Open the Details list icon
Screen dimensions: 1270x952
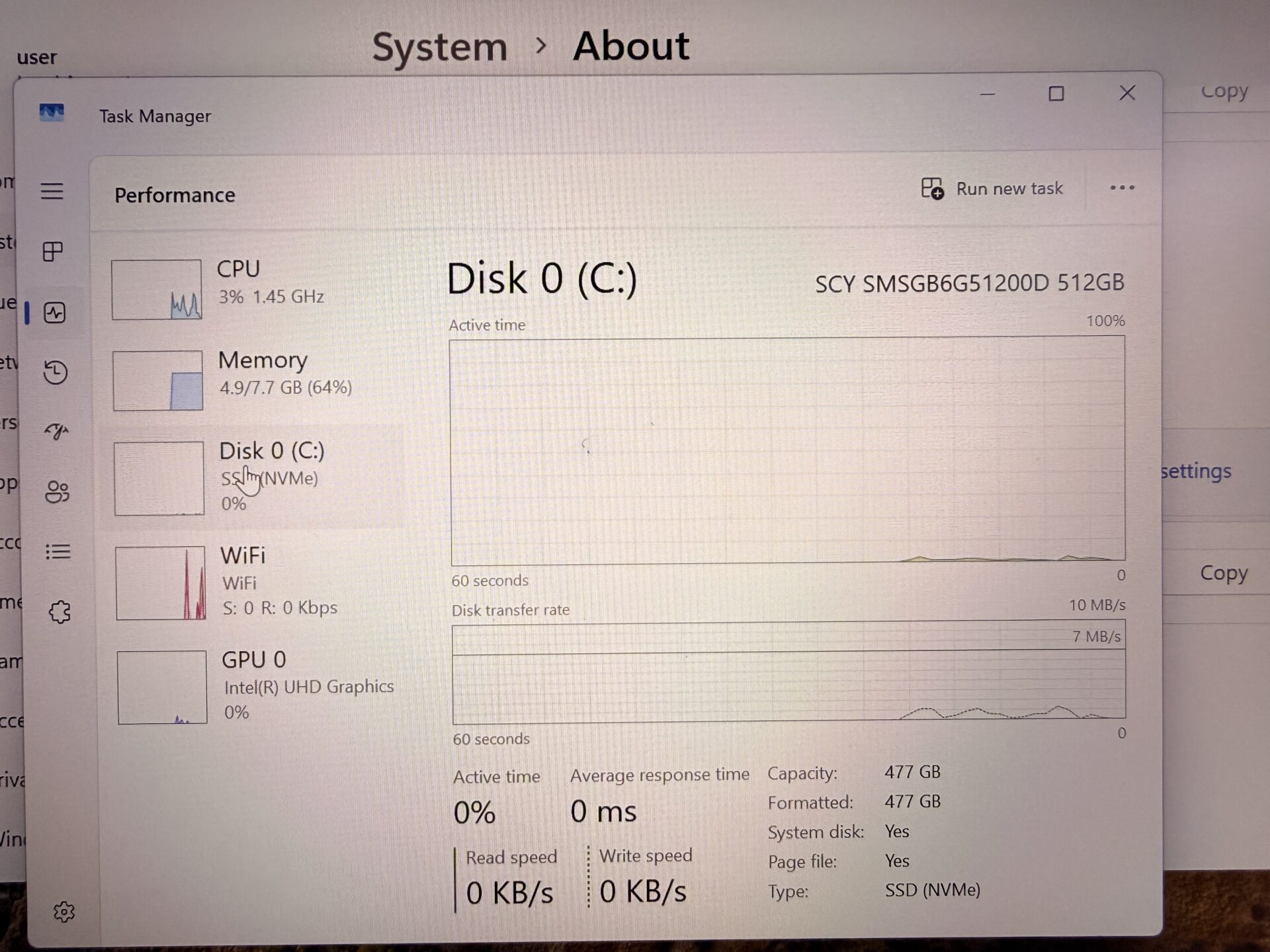[x=58, y=551]
